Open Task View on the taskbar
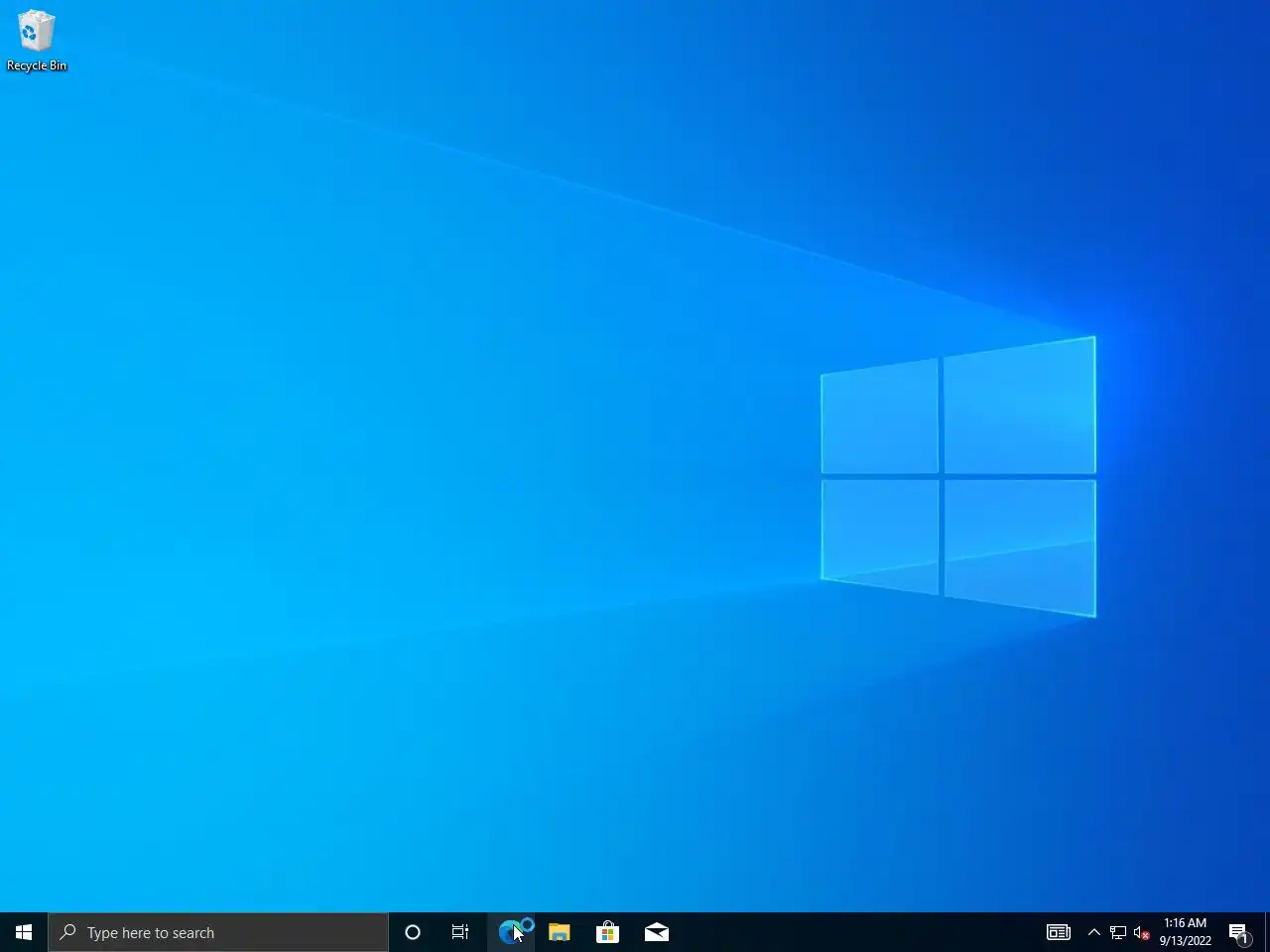Screen dimensions: 1270x952 tap(460, 932)
